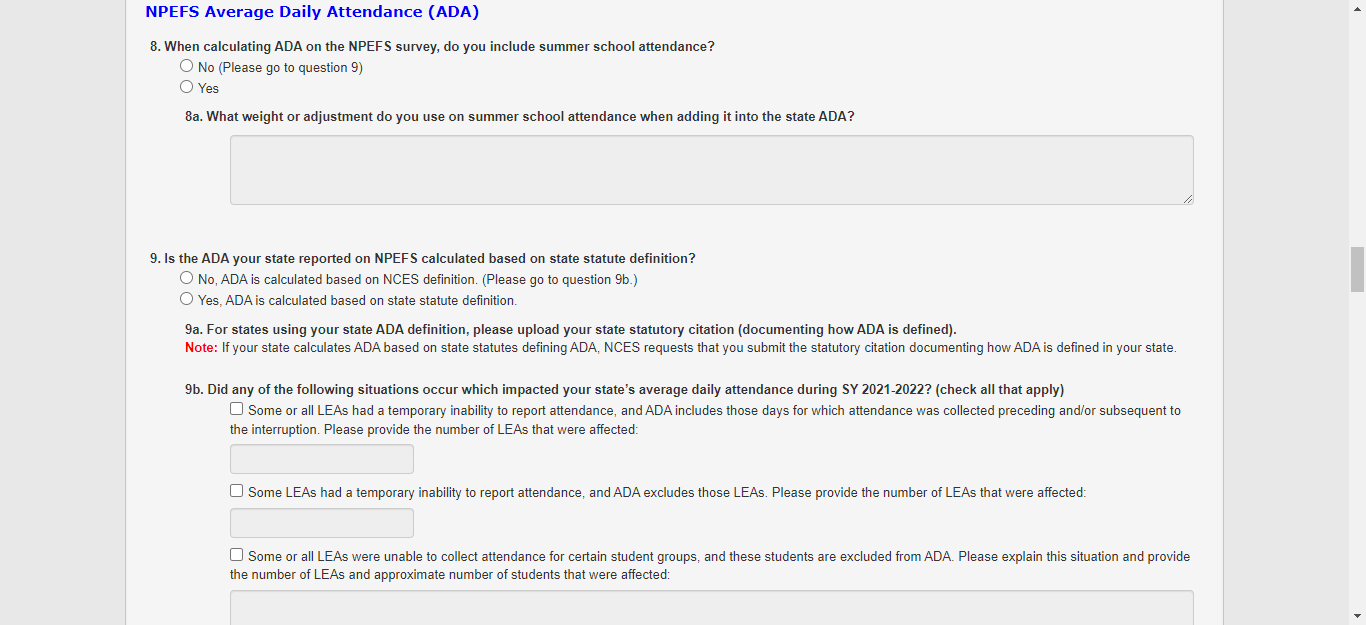The image size is (1366, 625).
Task: Choose "No, ADA is calculated based on NCES definition"
Action: 187,278
